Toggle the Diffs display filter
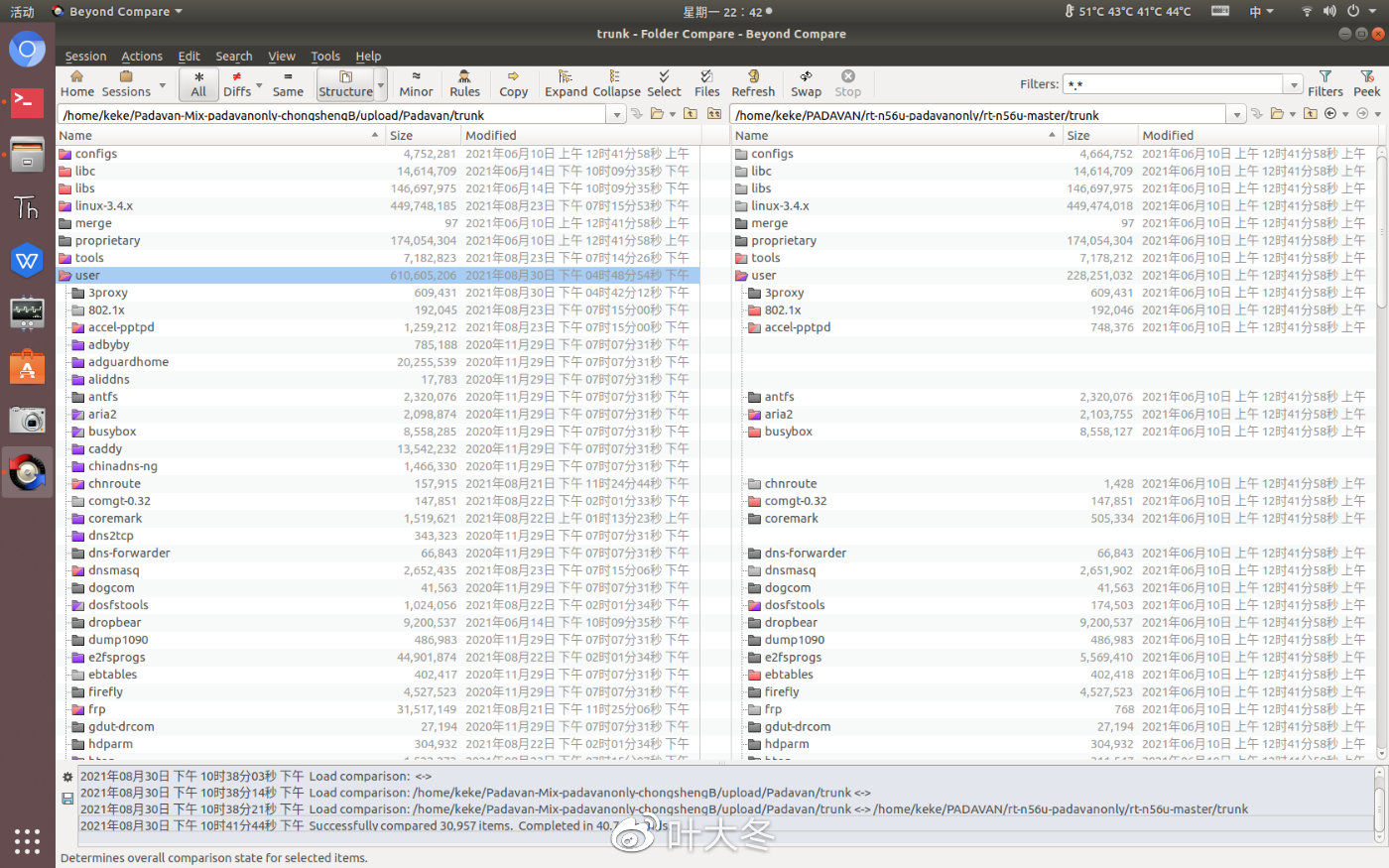Viewport: 1389px width, 868px height. 237,83
